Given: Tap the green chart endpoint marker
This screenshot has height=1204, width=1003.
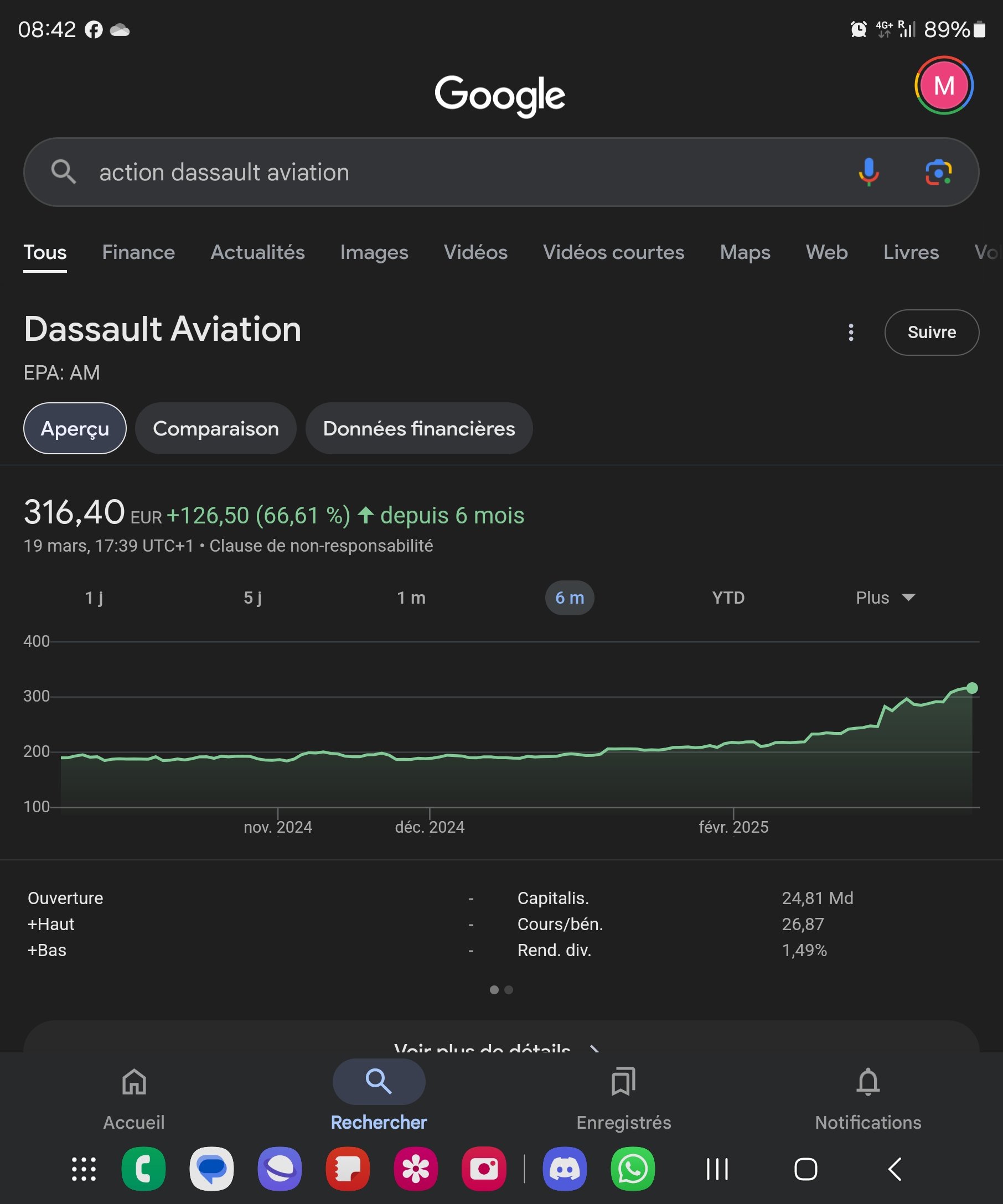Looking at the screenshot, I should pyautogui.click(x=971, y=688).
